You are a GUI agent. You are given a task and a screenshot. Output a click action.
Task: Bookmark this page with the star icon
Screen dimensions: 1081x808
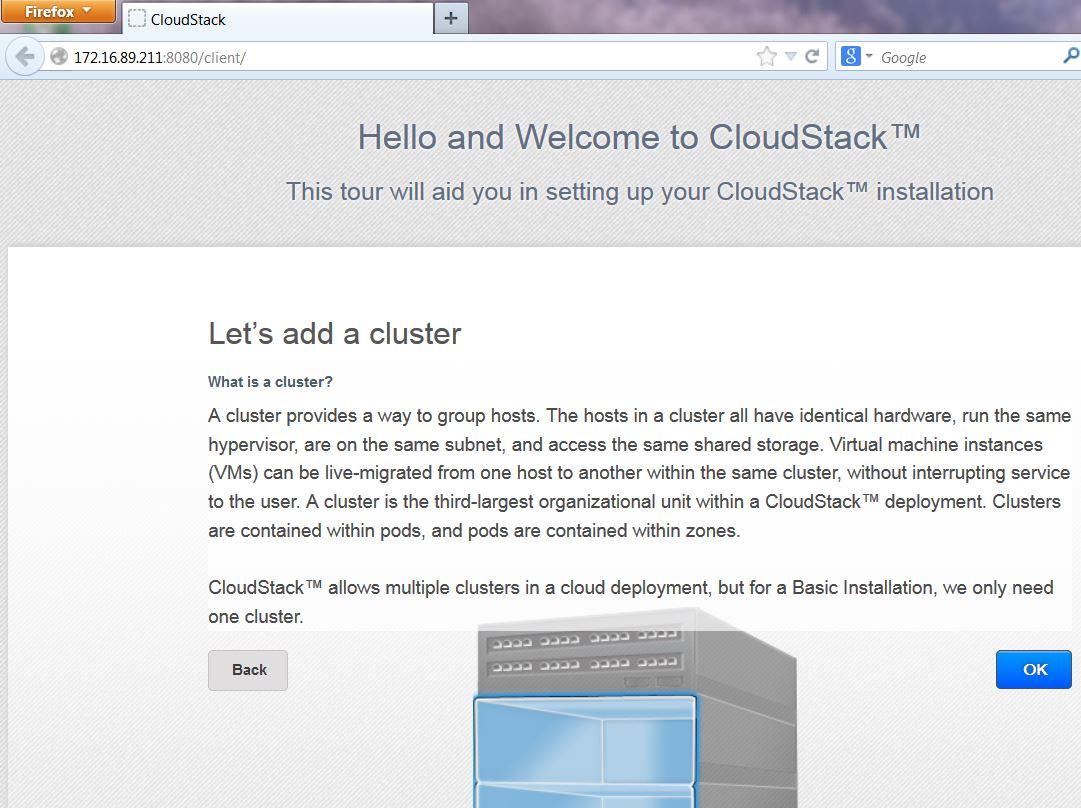pyautogui.click(x=767, y=57)
